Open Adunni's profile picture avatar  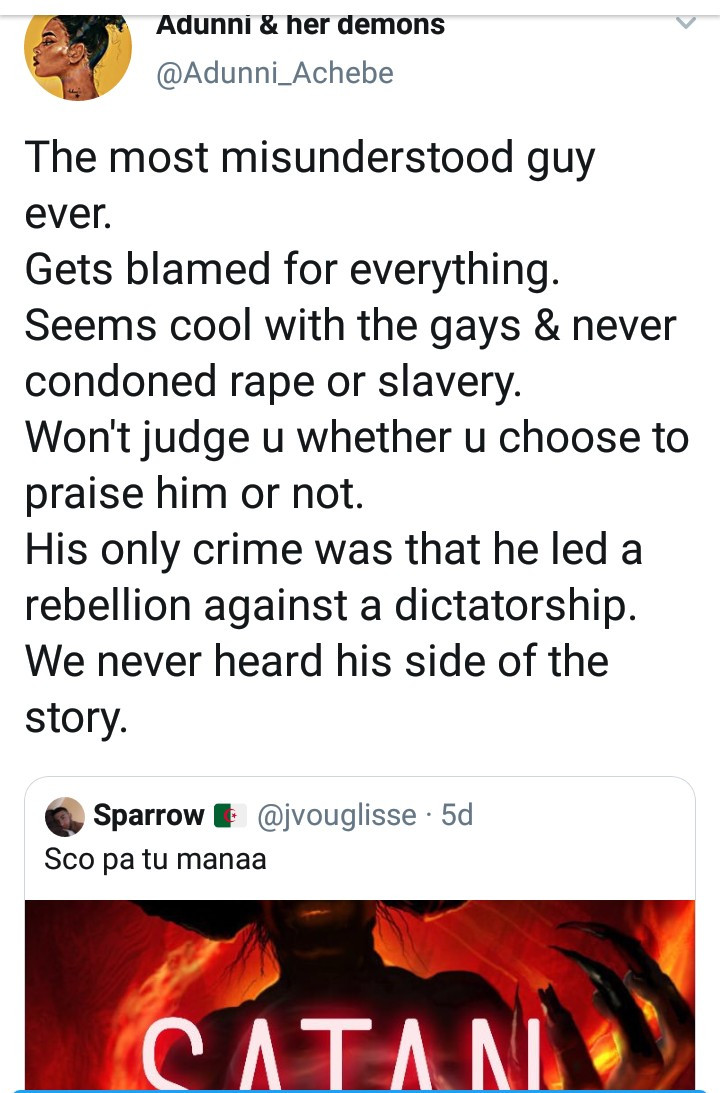[77, 55]
